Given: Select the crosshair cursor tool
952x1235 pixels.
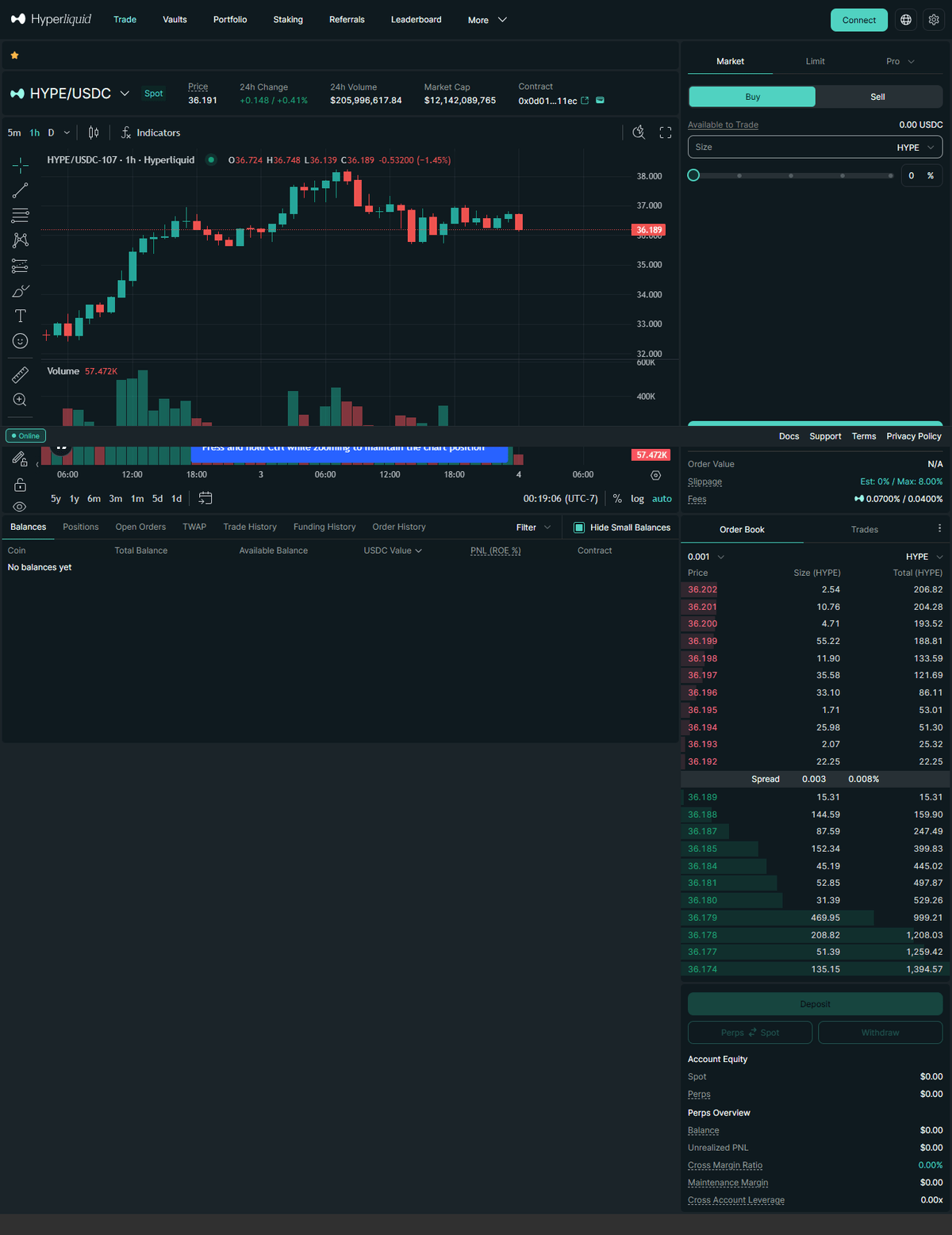Looking at the screenshot, I should (20, 165).
